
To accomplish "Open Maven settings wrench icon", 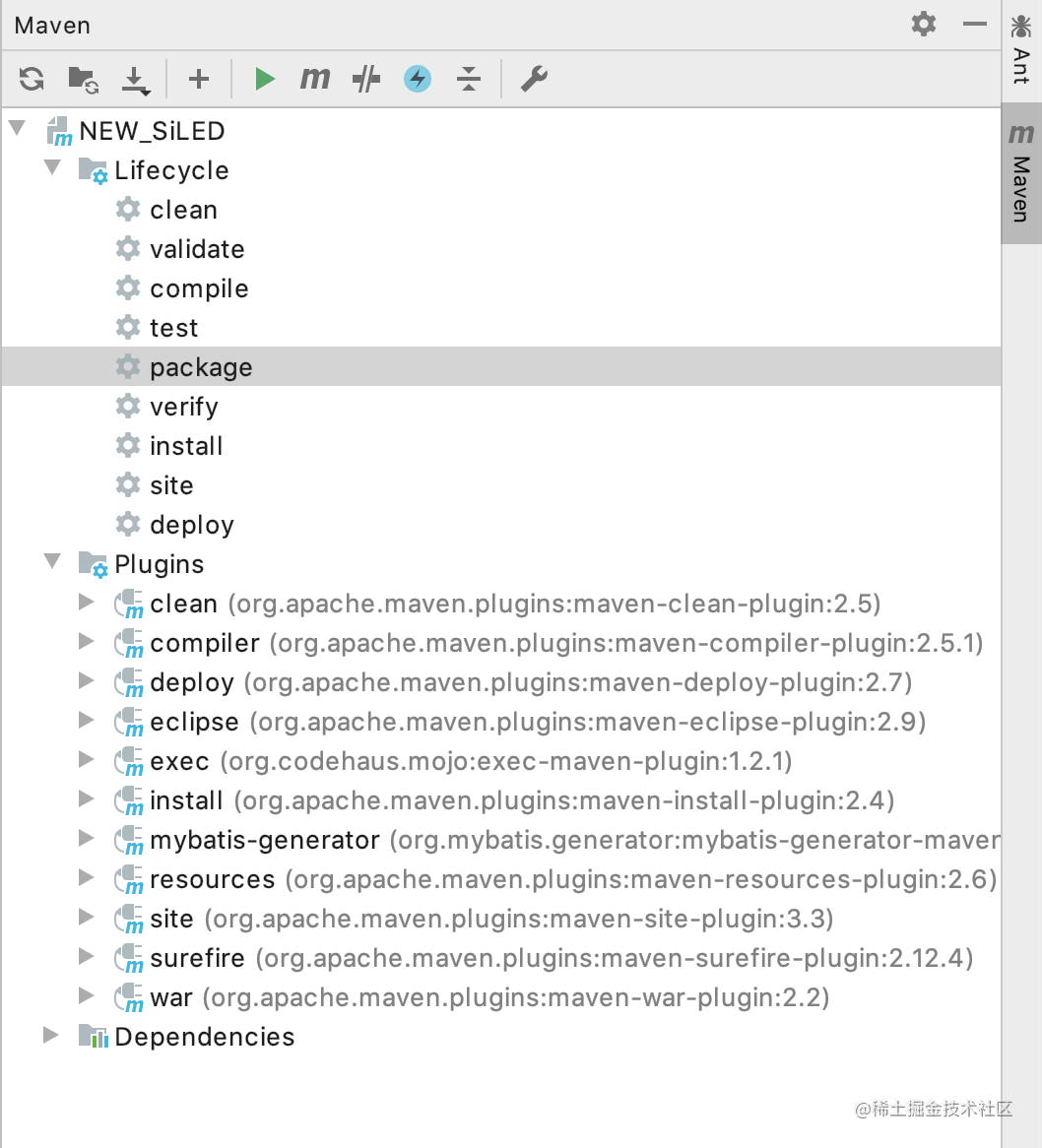I will 534,79.
